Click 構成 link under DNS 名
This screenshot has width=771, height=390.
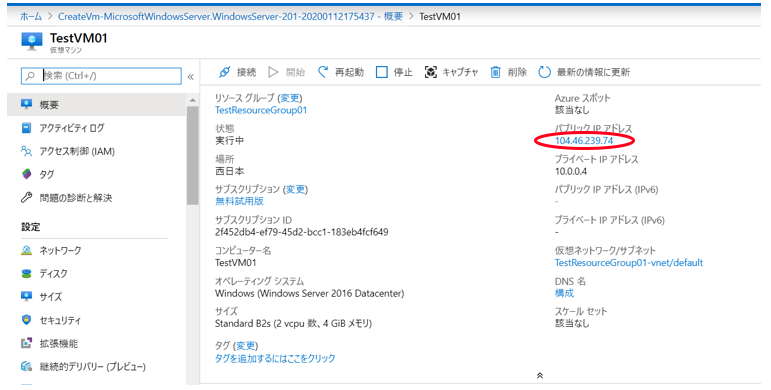(x=564, y=293)
